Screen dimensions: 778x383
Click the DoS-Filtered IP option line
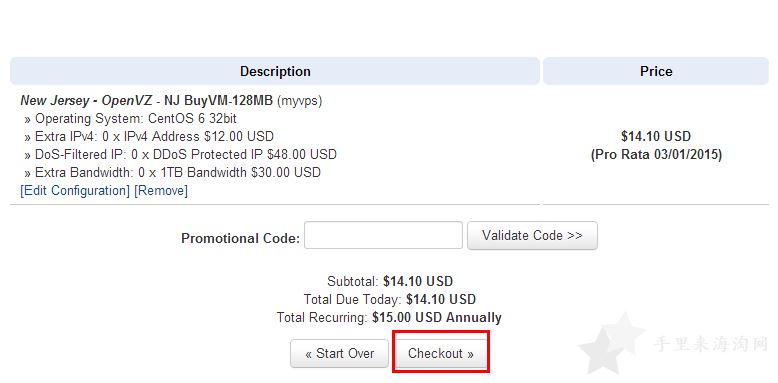click(181, 154)
